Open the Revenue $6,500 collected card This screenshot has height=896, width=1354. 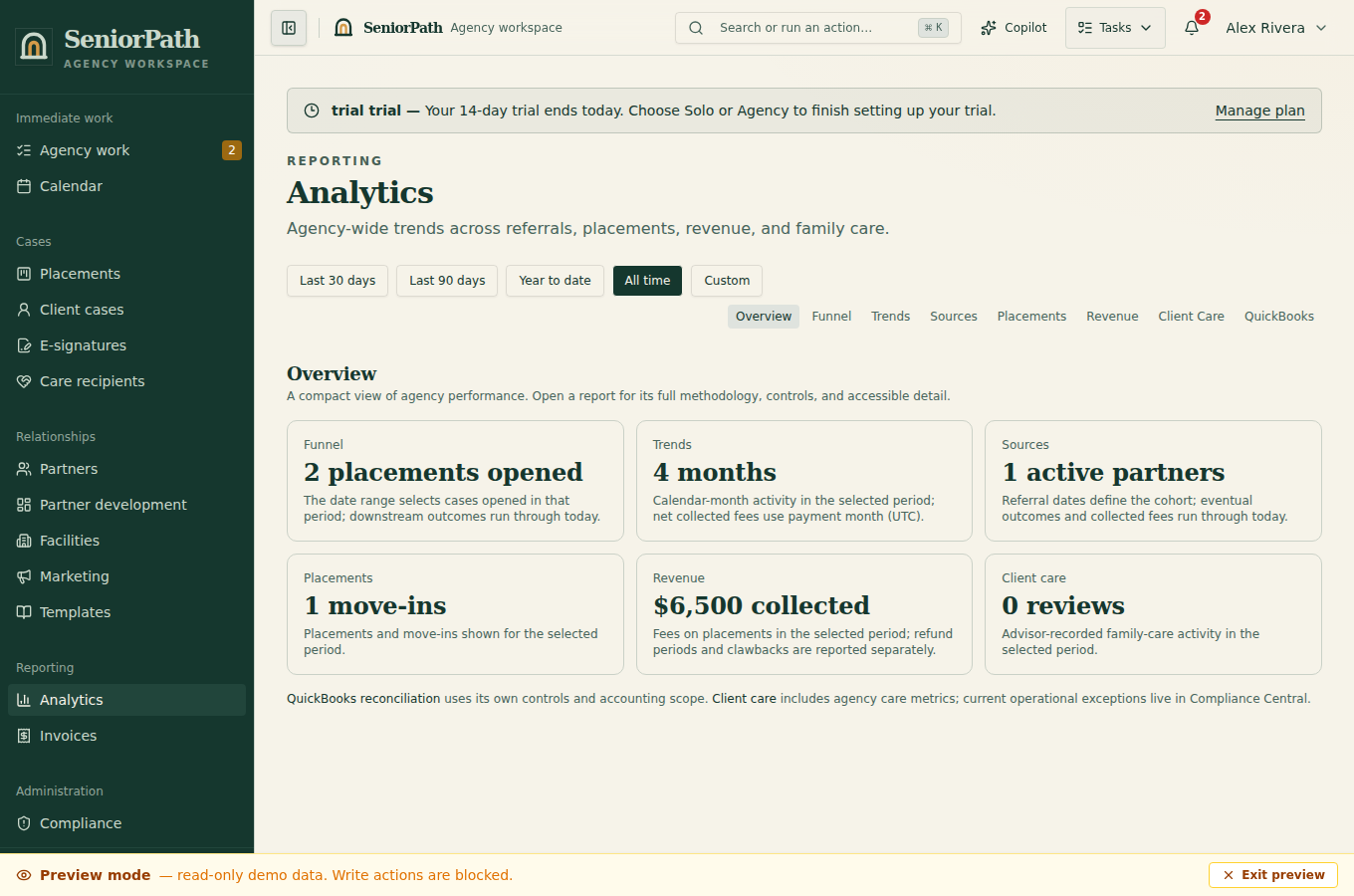[x=804, y=614]
